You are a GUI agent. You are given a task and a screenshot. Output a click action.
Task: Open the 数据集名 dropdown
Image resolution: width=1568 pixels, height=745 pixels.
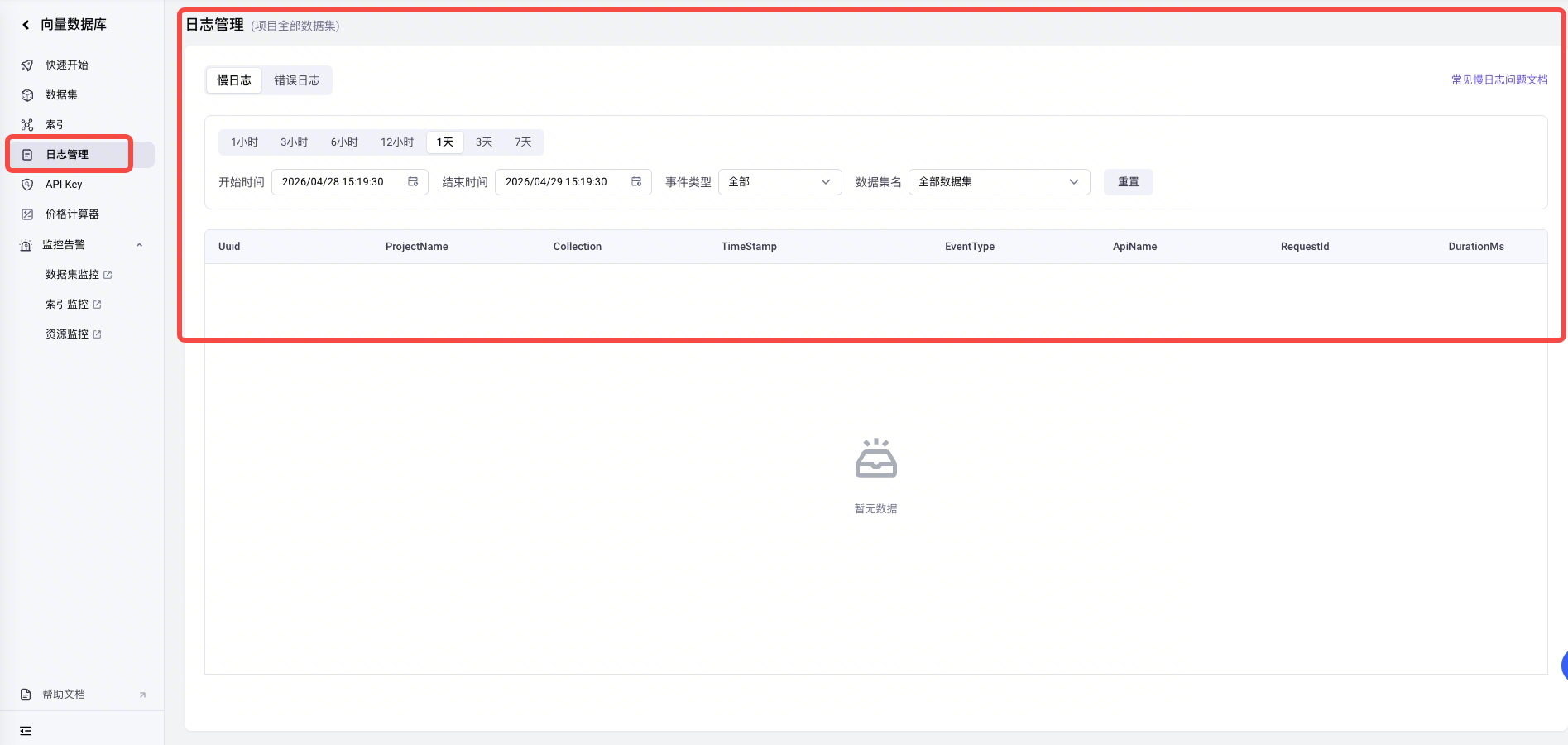(999, 182)
